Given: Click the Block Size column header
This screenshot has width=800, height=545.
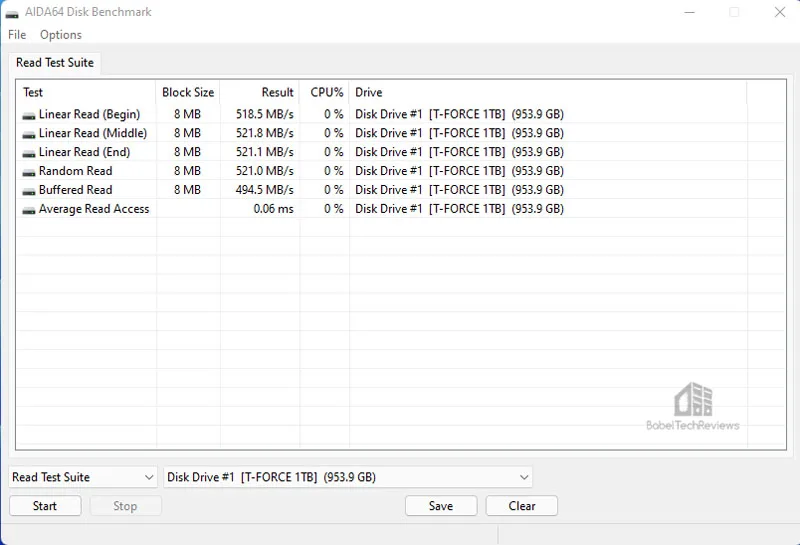Looking at the screenshot, I should pos(188,92).
